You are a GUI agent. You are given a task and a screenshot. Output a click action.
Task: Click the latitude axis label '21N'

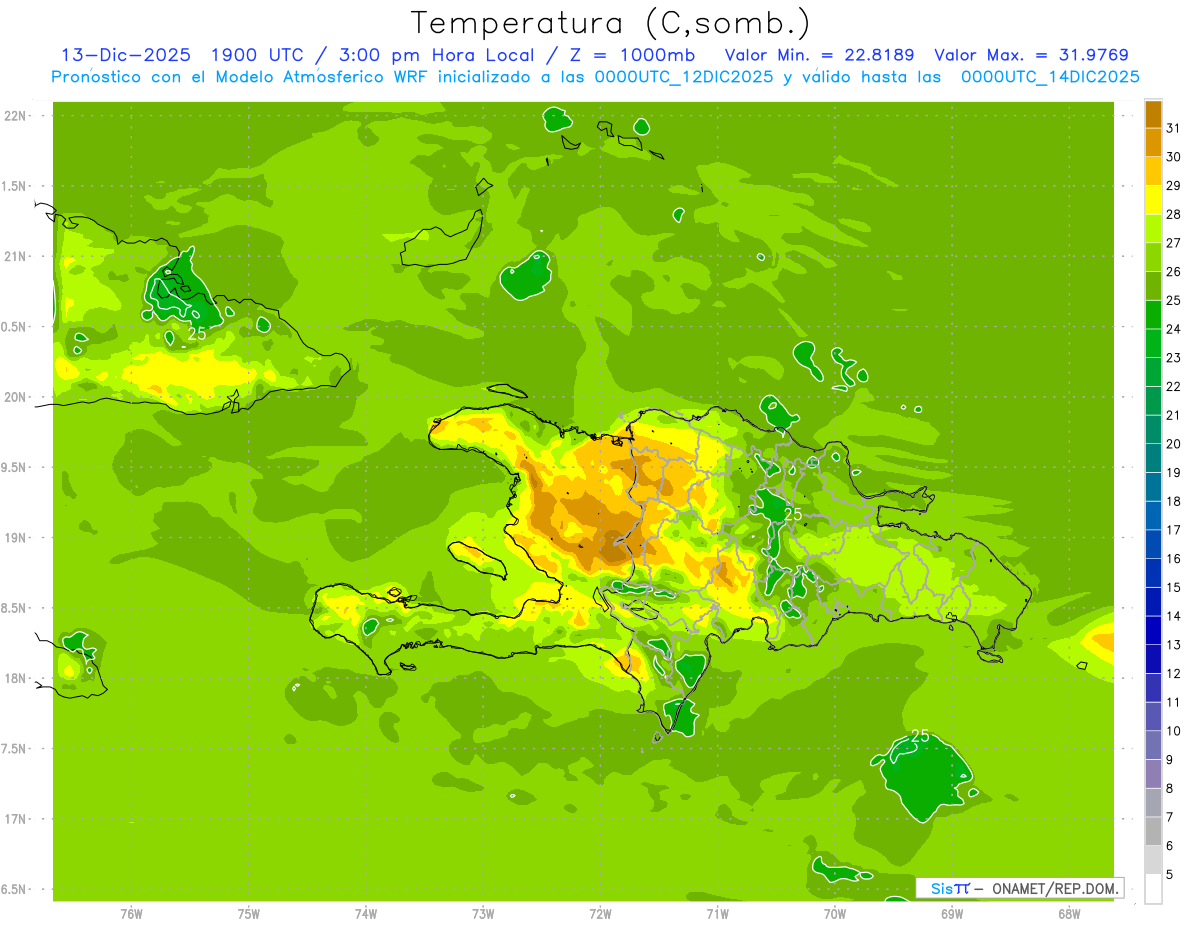pyautogui.click(x=15, y=257)
